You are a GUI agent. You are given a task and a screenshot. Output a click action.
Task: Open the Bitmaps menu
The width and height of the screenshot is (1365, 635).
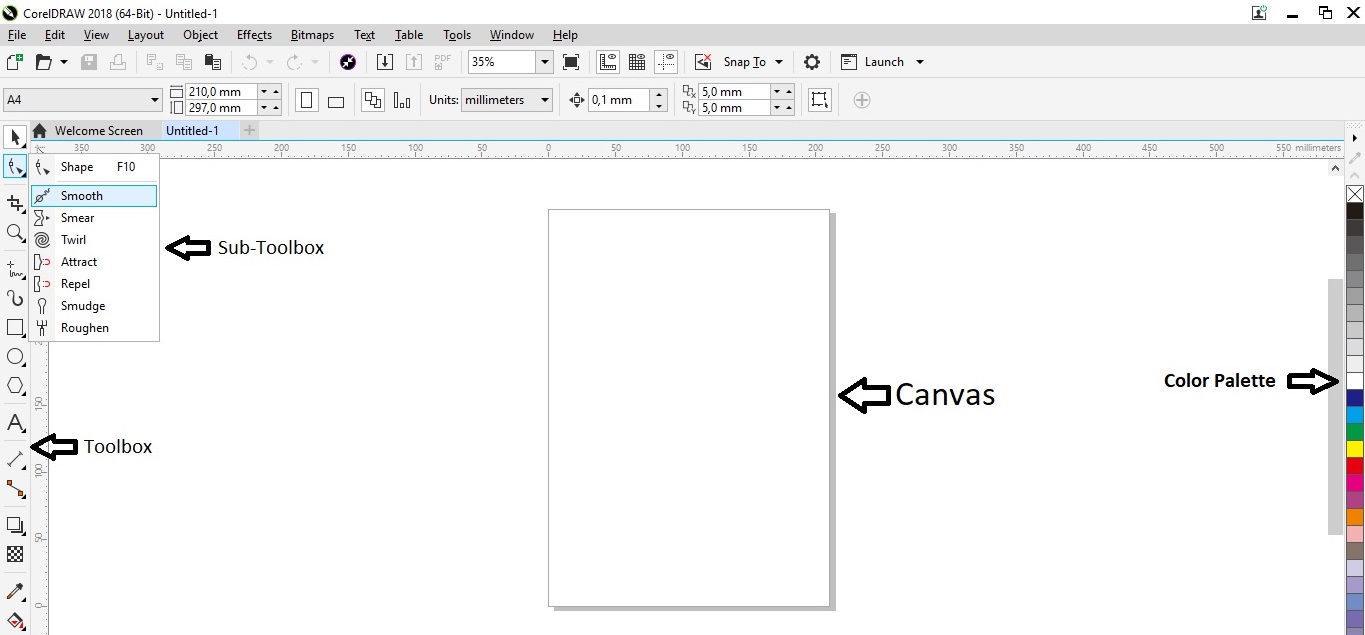tap(311, 34)
